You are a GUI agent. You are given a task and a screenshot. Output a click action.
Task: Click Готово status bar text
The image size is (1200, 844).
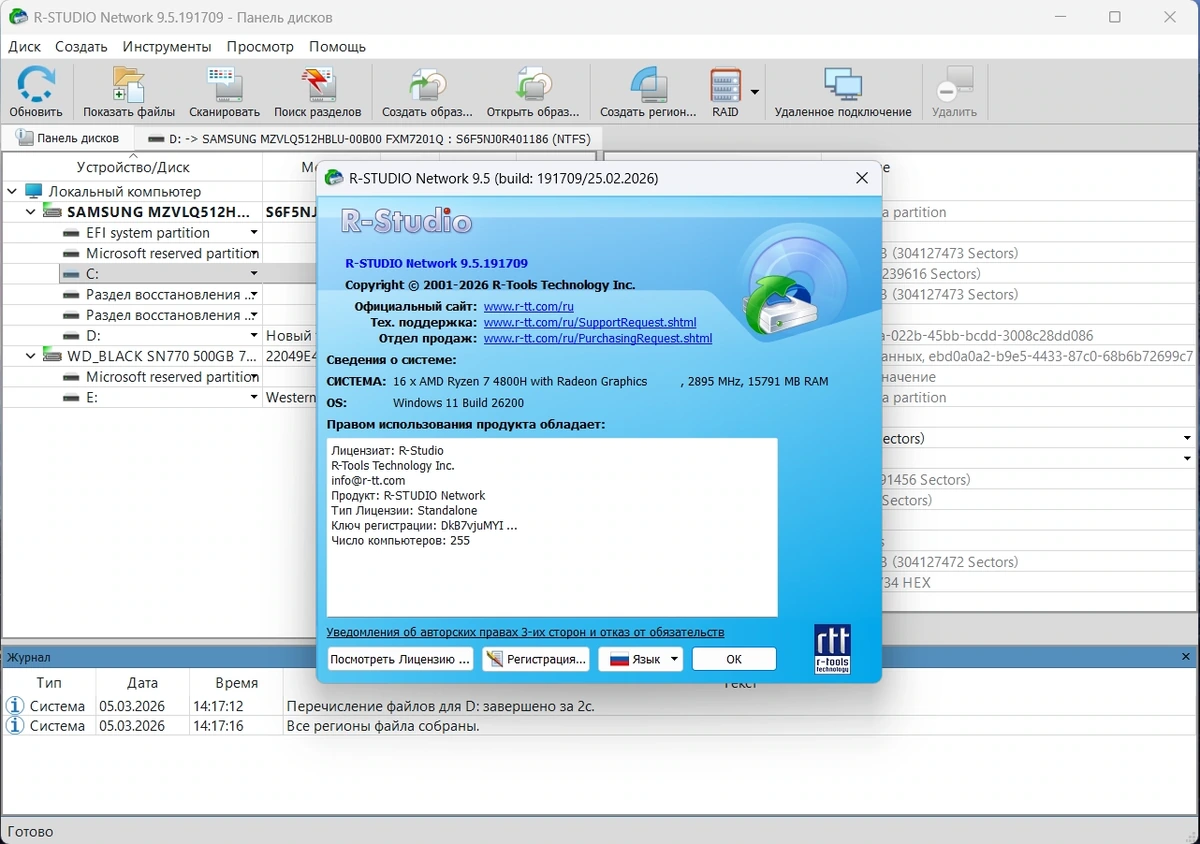[x=30, y=831]
